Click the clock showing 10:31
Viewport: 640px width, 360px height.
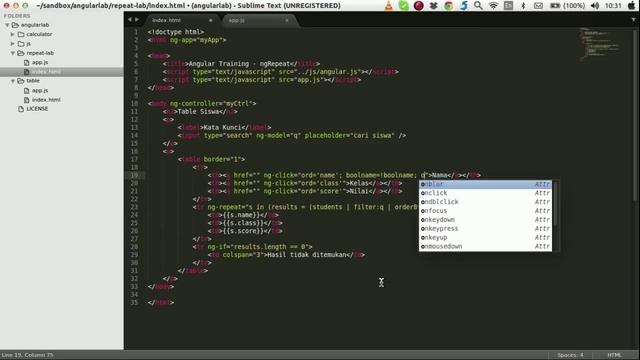[x=613, y=6]
